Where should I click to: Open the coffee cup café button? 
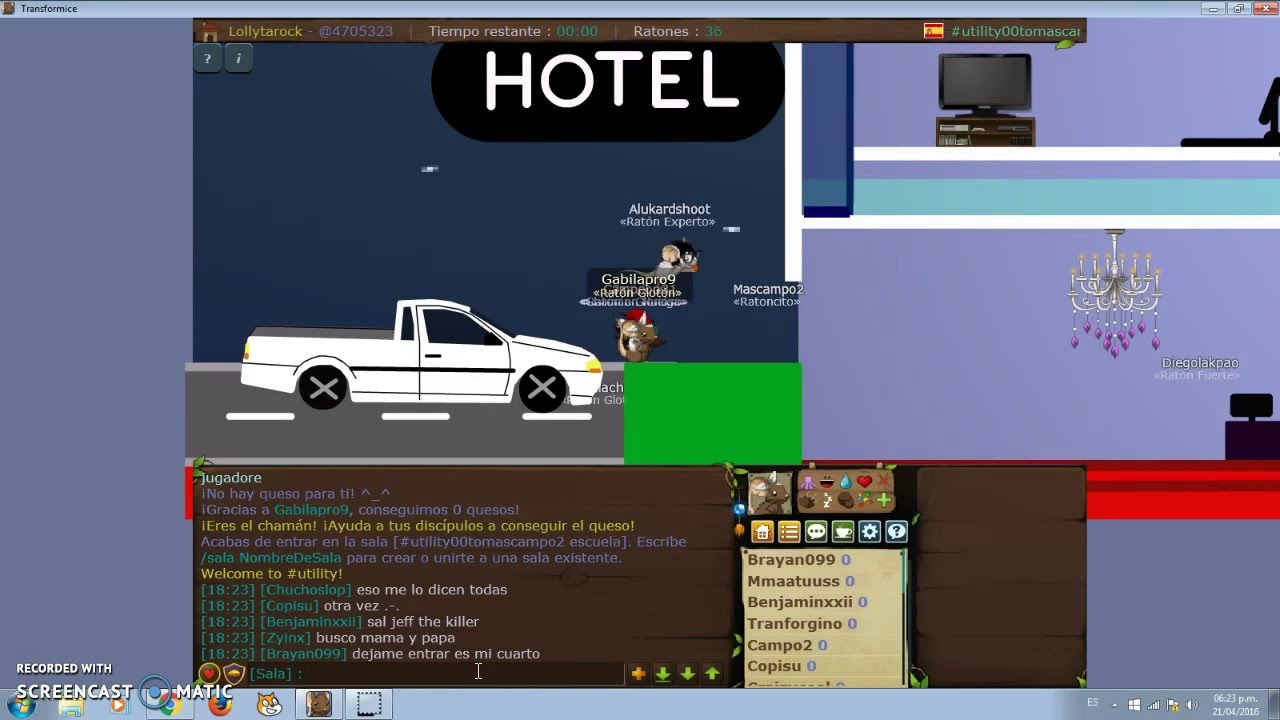(x=843, y=531)
